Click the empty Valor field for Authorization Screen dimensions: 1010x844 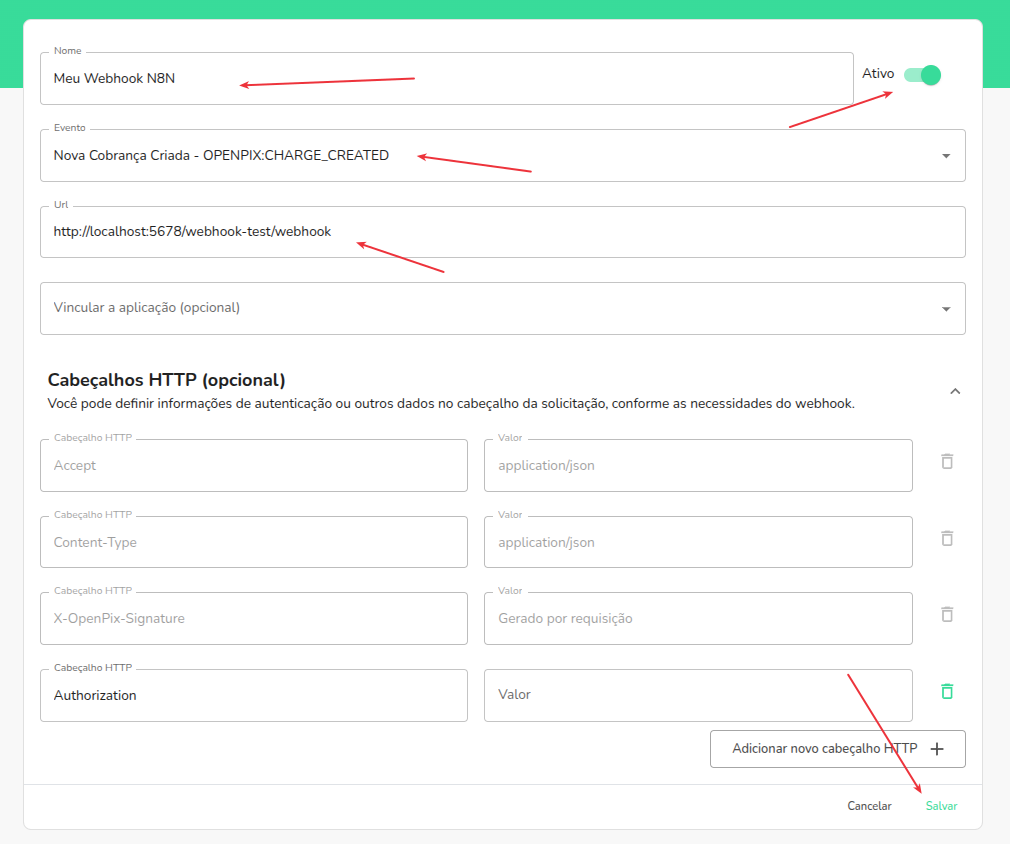697,695
